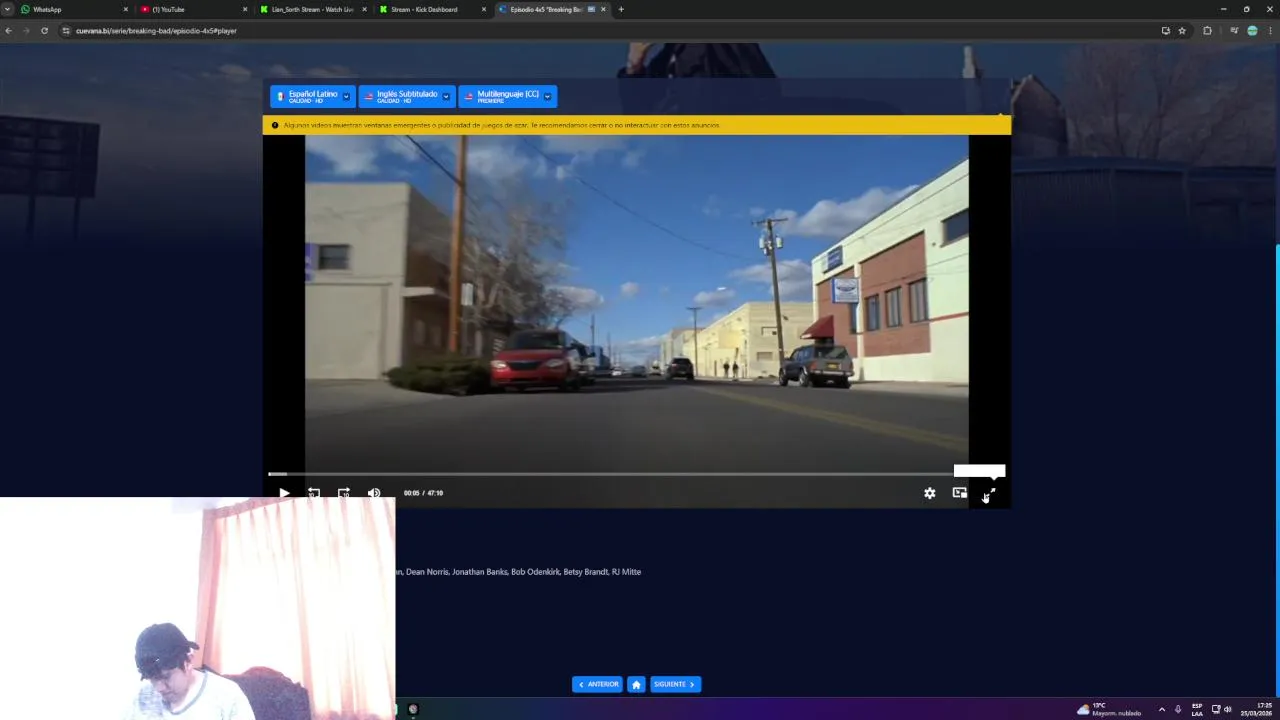Open the tab search dropdown
Image resolution: width=1280 pixels, height=720 pixels.
point(7,9)
